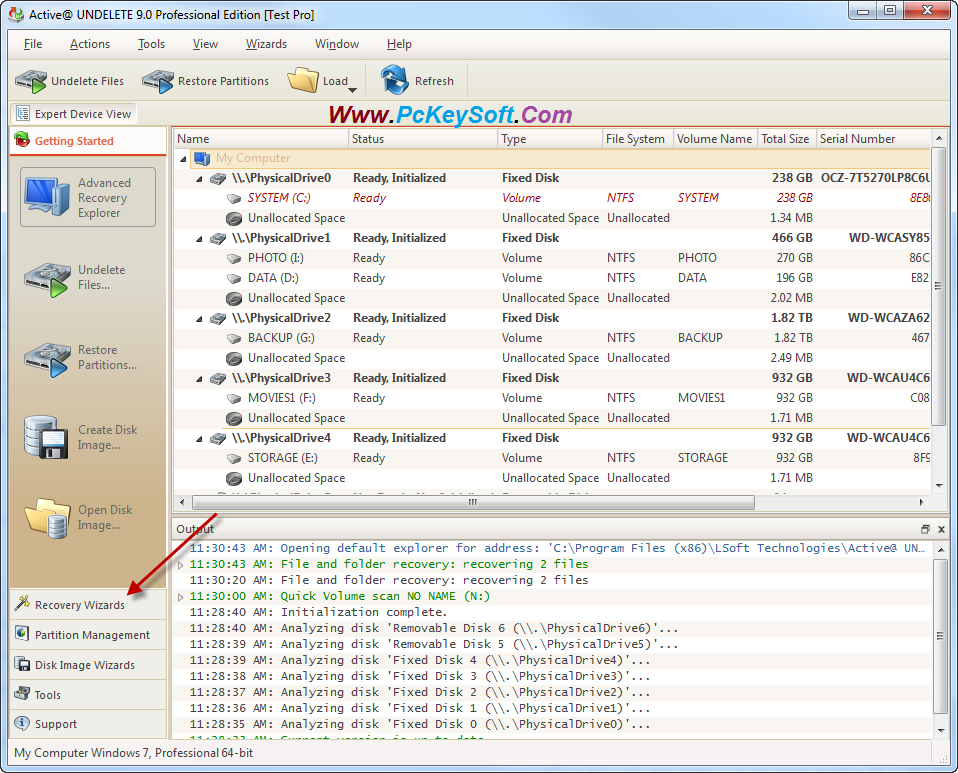Collapse the PhysicalDrive3 node
The image size is (958, 773).
coord(199,379)
